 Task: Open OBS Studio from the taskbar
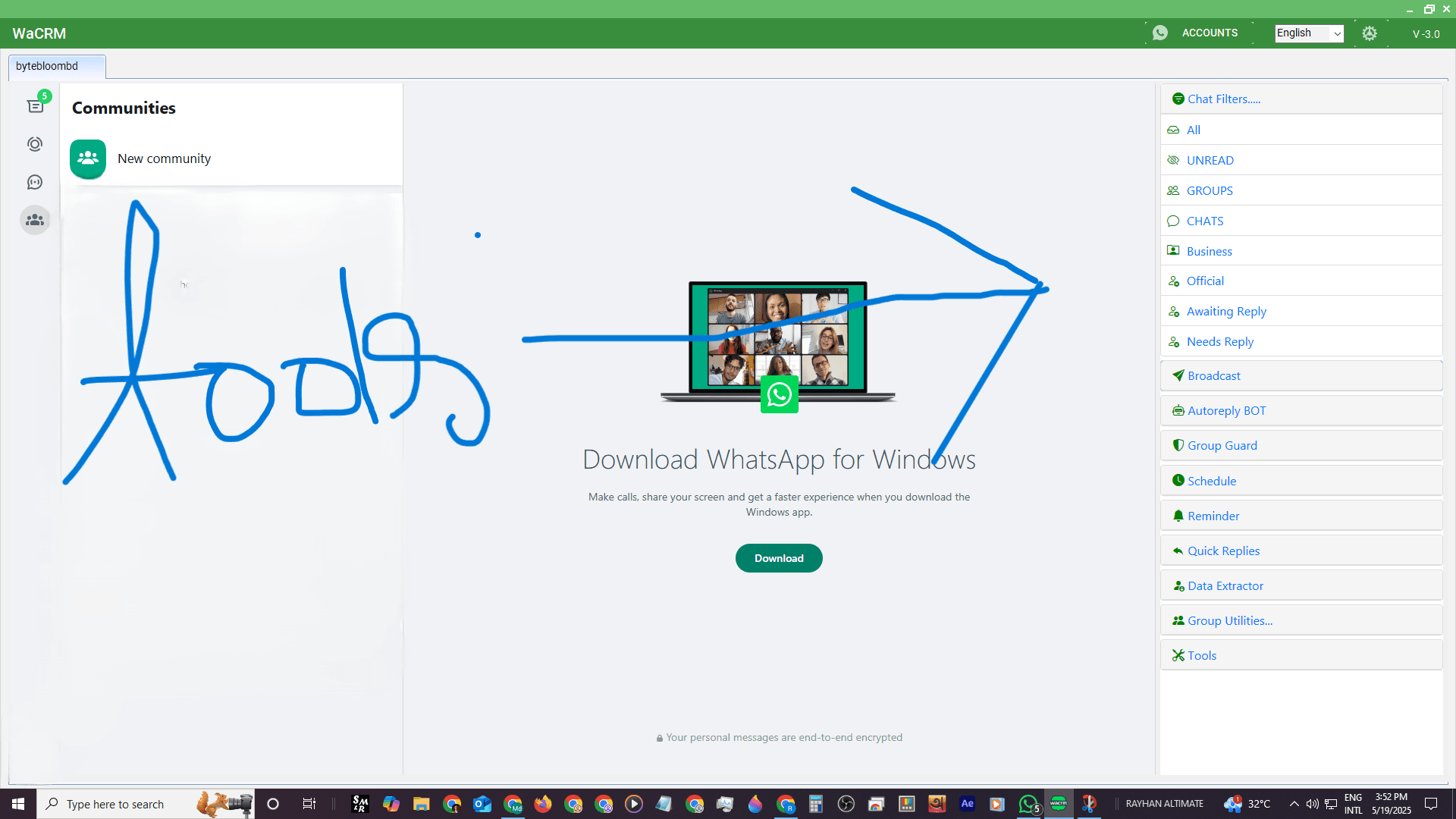(x=846, y=804)
